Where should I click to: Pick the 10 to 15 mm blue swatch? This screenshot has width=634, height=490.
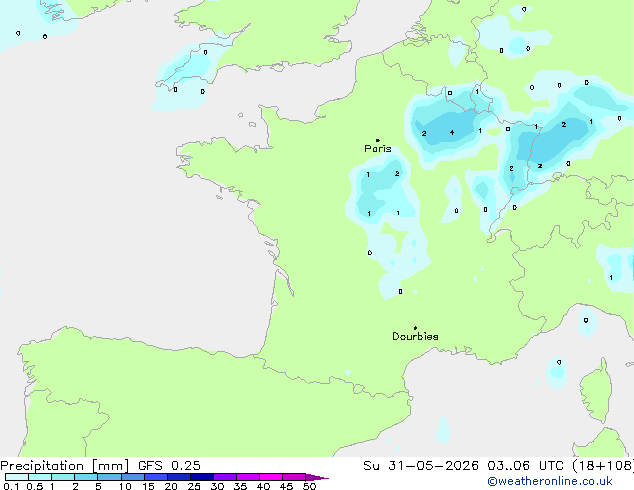[x=133, y=477]
